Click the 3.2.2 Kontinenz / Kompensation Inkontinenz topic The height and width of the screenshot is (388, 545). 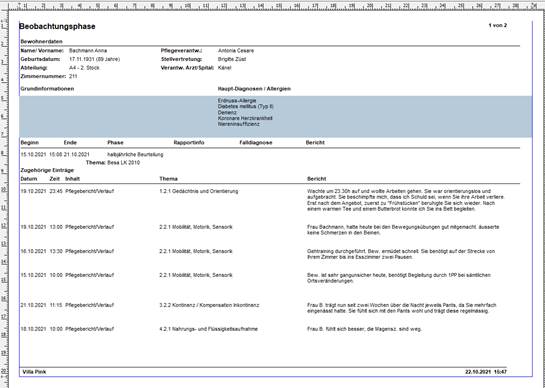point(209,305)
